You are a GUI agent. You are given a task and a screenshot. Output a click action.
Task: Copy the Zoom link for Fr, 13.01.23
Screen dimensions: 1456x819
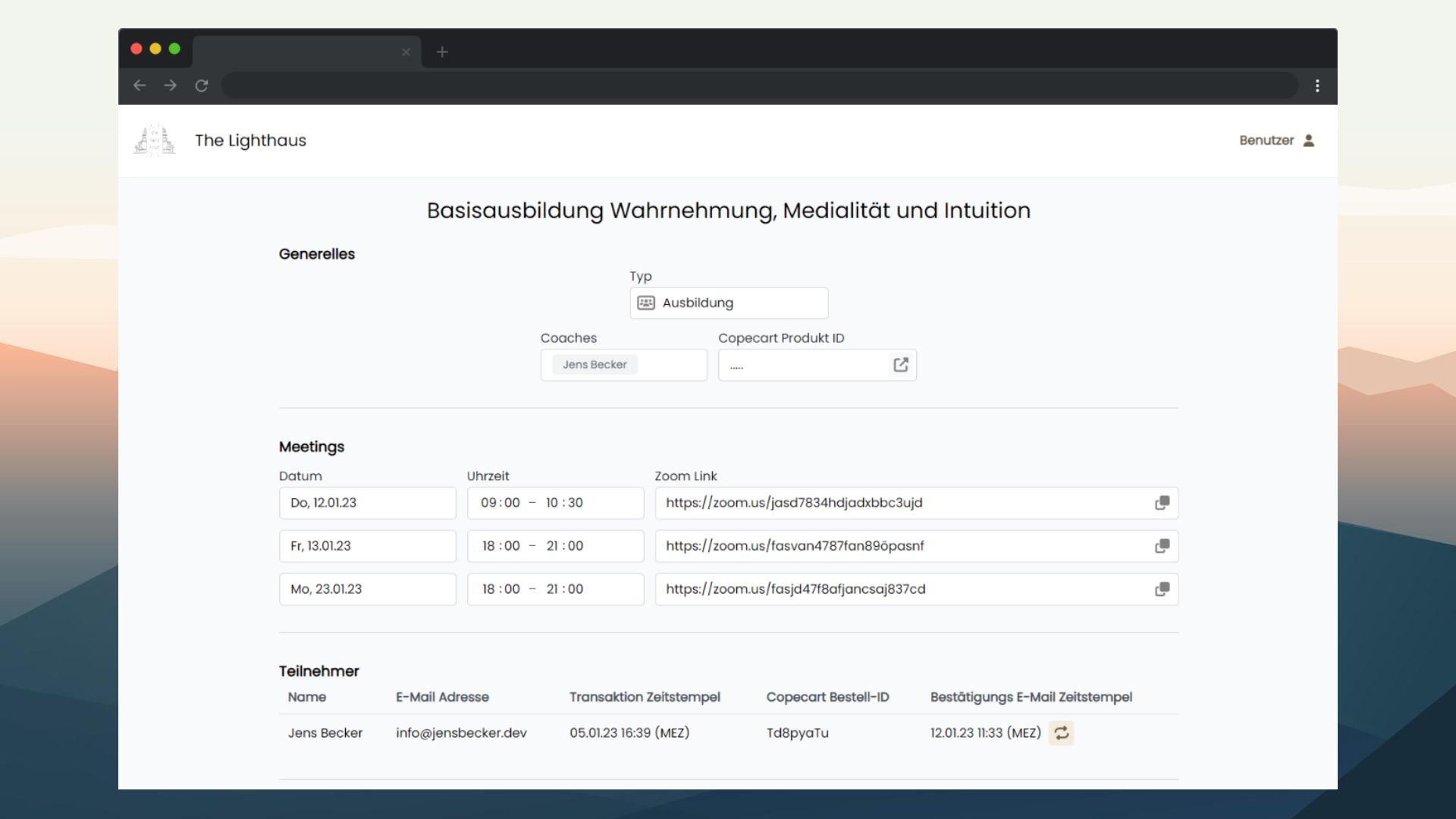(1161, 546)
